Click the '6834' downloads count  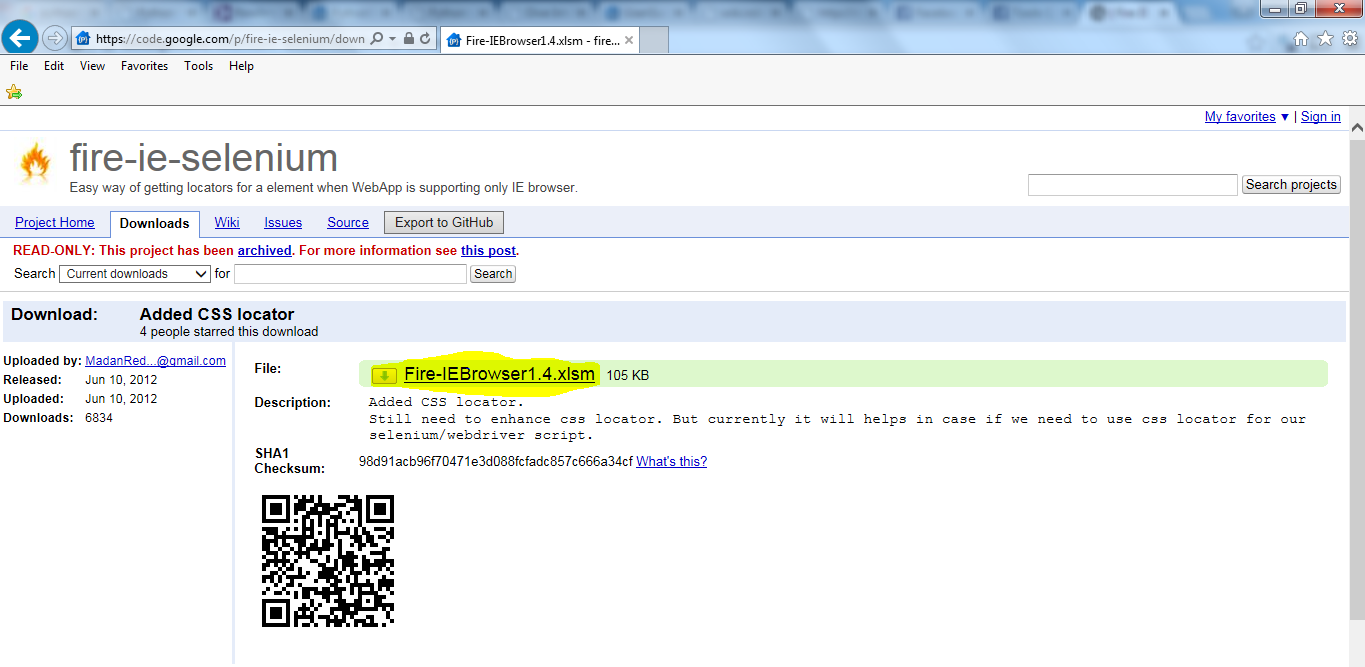point(99,418)
